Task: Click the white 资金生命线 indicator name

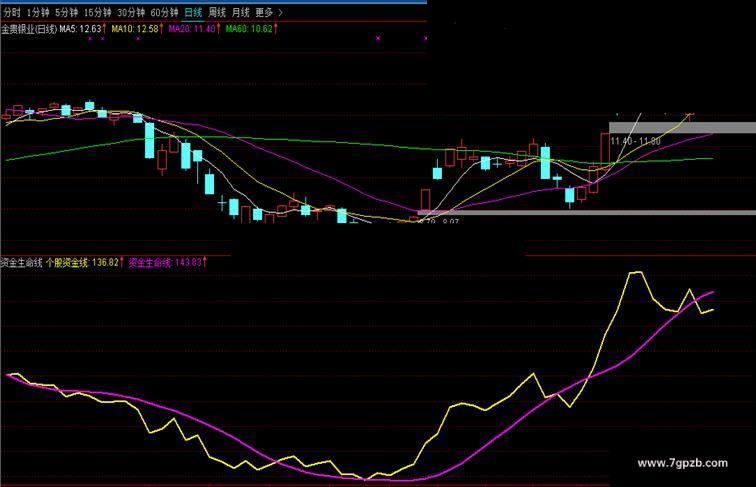Action: [22, 263]
